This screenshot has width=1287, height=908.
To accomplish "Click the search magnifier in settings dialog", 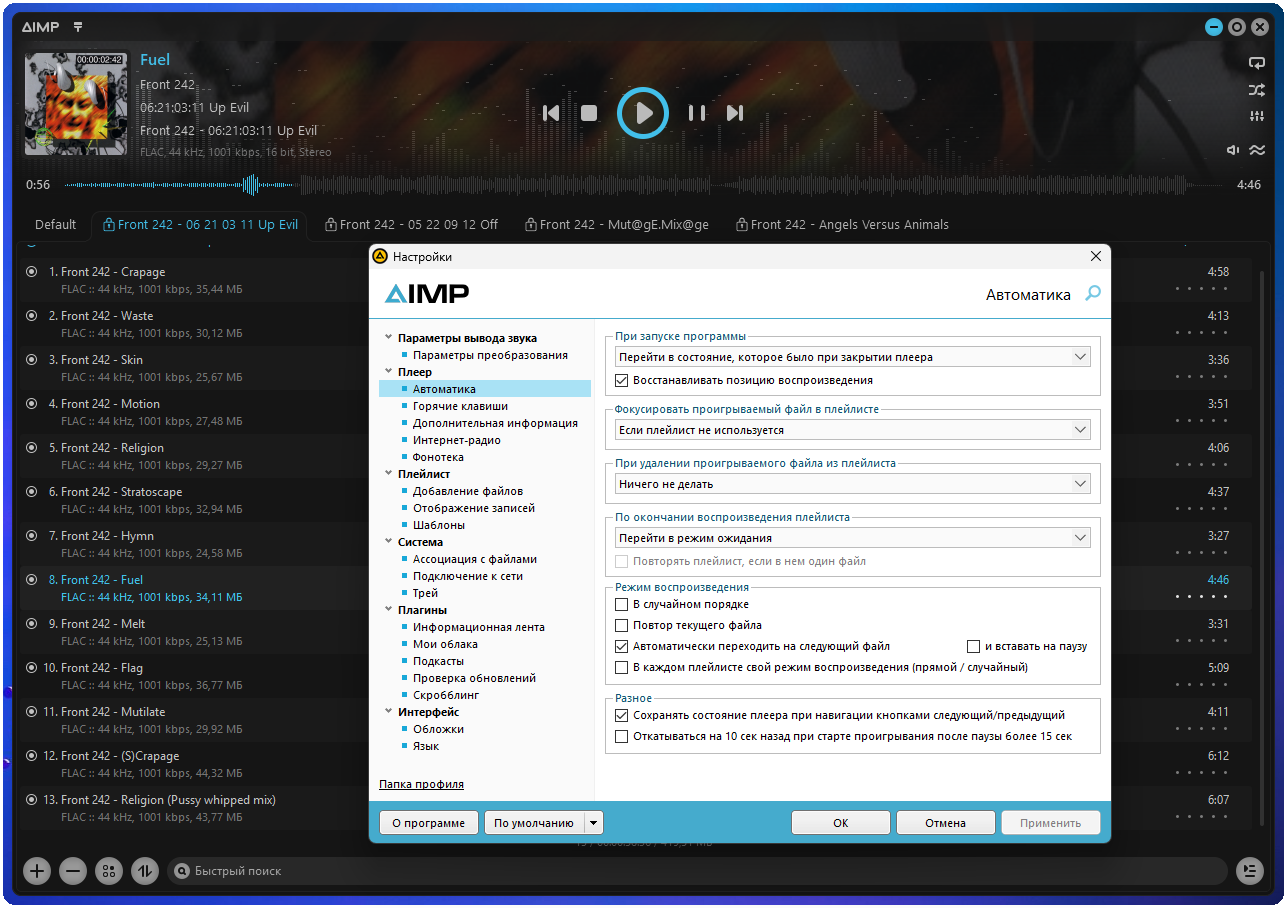I will (1093, 294).
